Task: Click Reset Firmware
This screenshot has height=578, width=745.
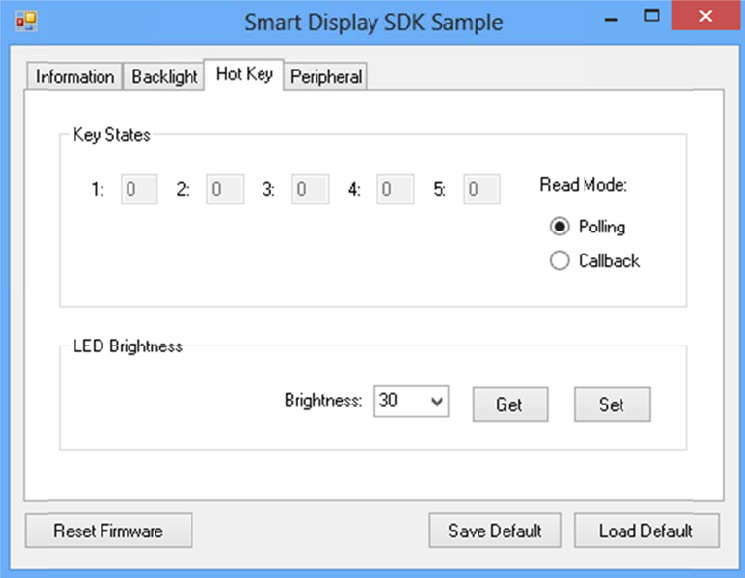Action: tap(108, 531)
